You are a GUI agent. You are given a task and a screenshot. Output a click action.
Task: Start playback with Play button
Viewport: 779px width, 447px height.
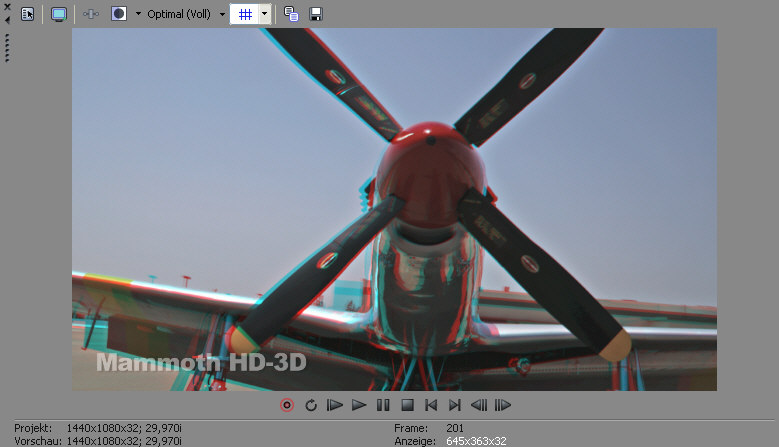[x=359, y=405]
